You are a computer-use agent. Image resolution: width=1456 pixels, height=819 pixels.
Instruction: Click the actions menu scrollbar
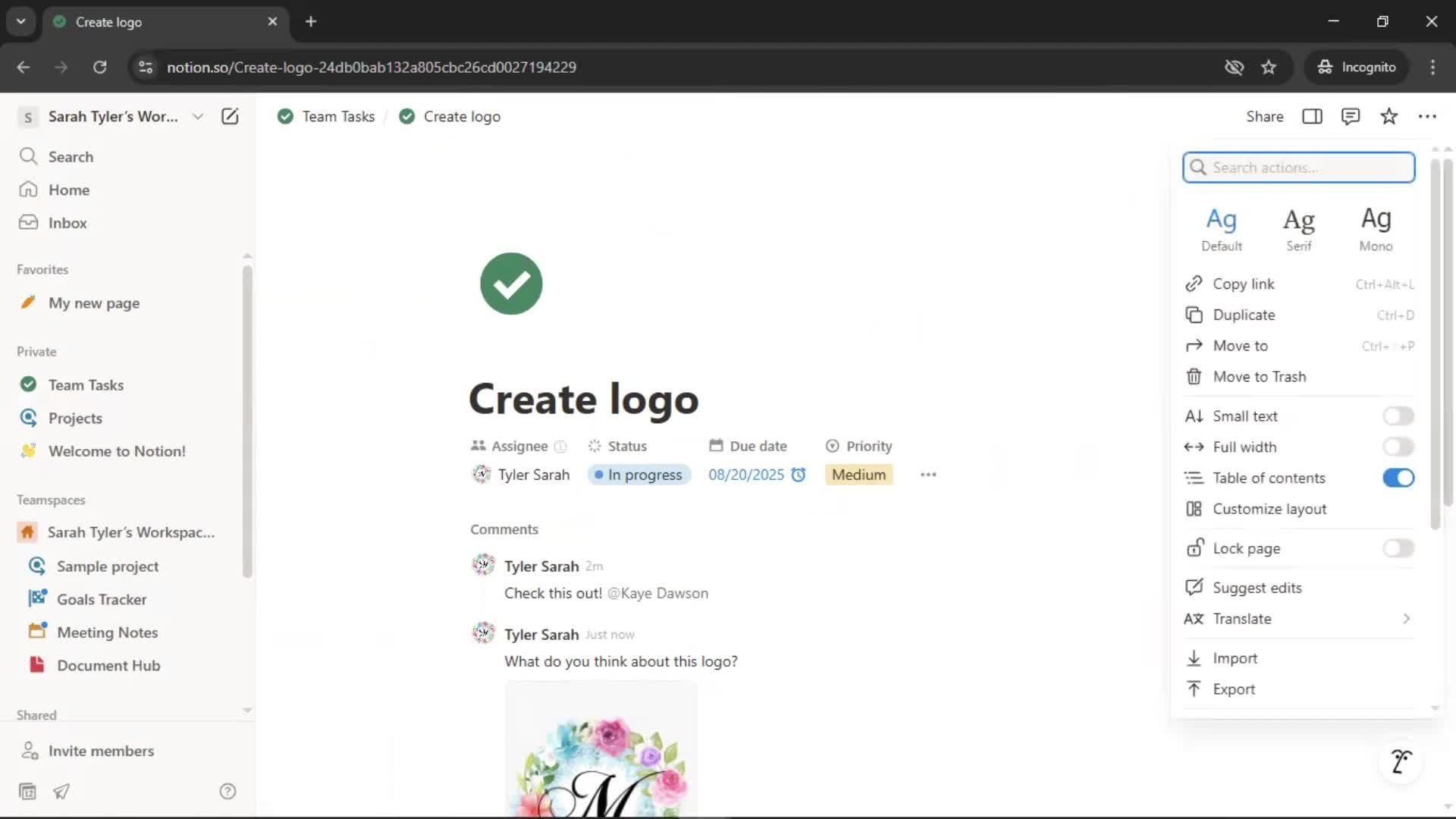click(x=1435, y=345)
